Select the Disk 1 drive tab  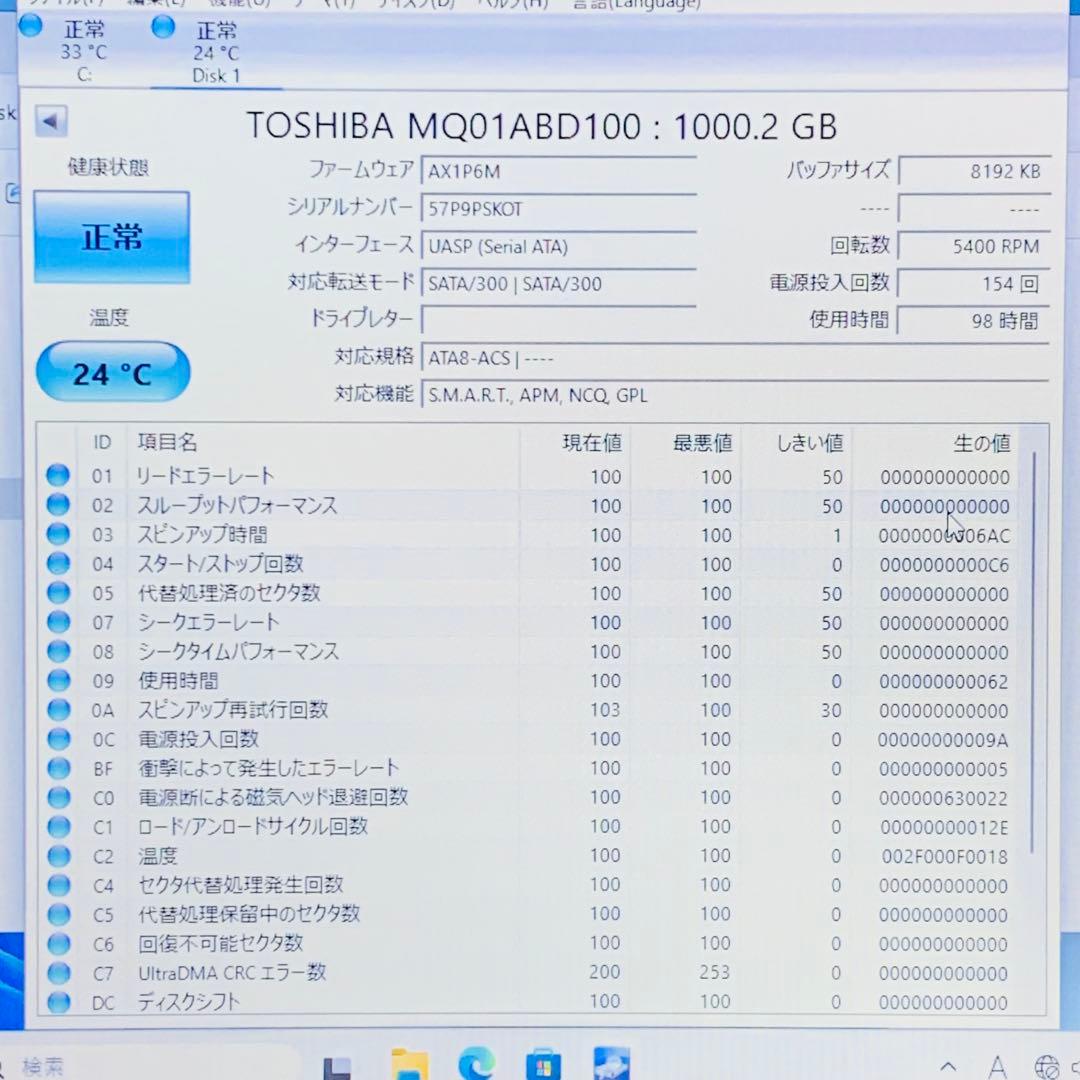(x=216, y=52)
